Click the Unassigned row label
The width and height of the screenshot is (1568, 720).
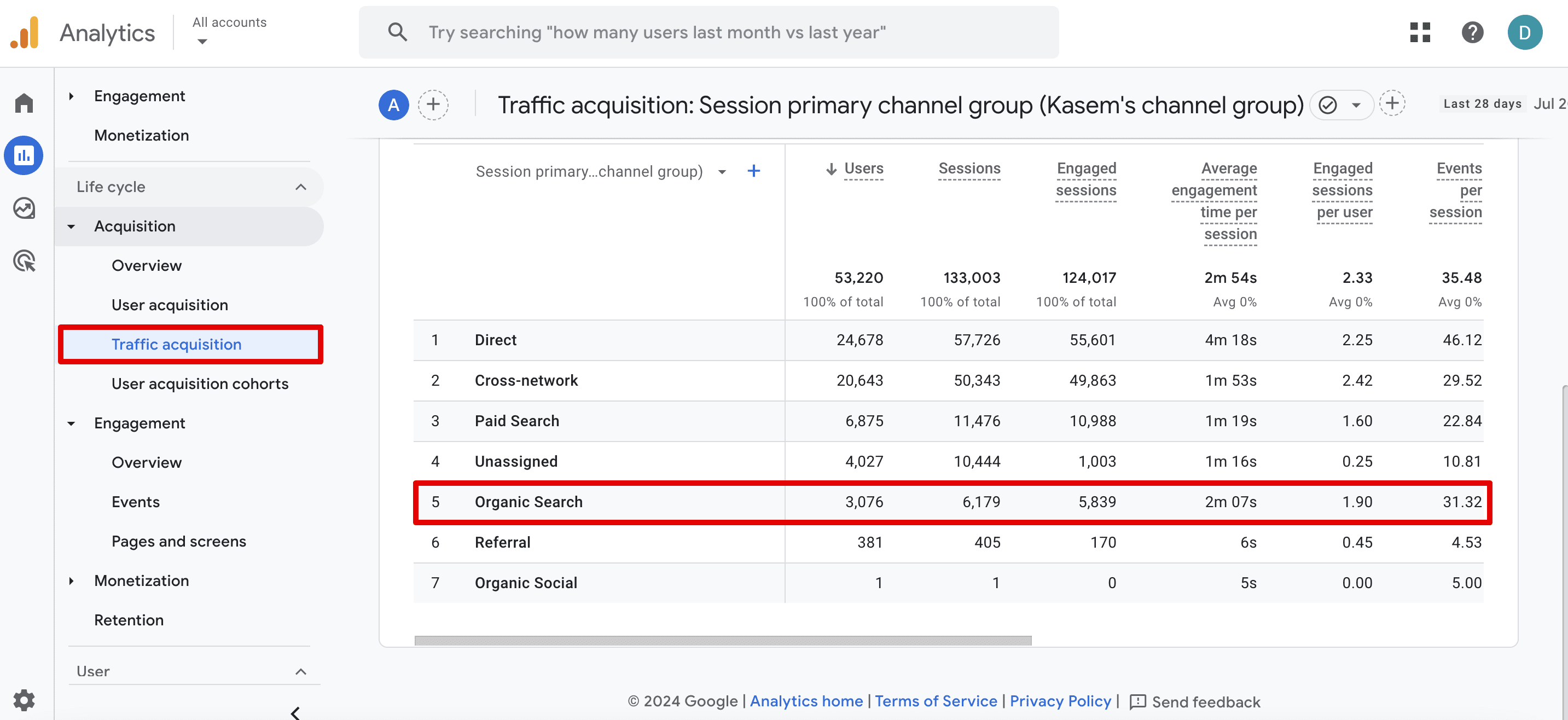pos(515,461)
